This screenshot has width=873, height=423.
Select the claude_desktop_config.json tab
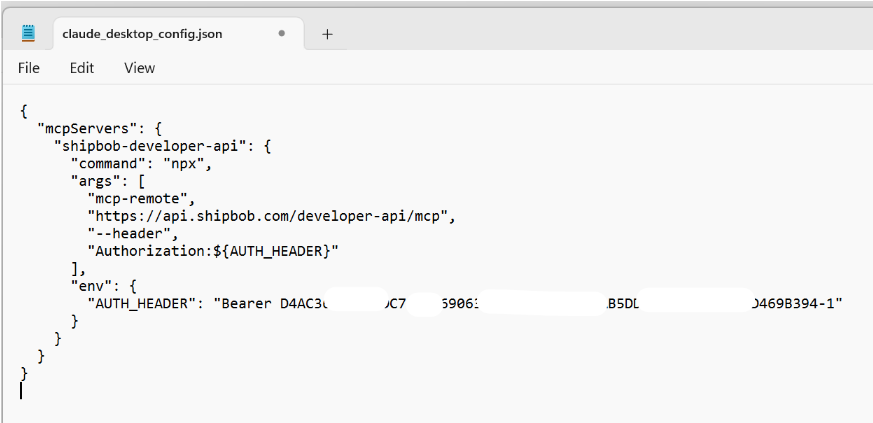pos(179,34)
